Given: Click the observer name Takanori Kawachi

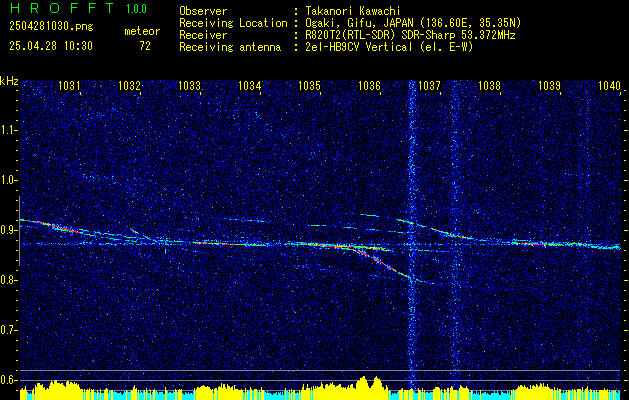Looking at the screenshot, I should (353, 11).
